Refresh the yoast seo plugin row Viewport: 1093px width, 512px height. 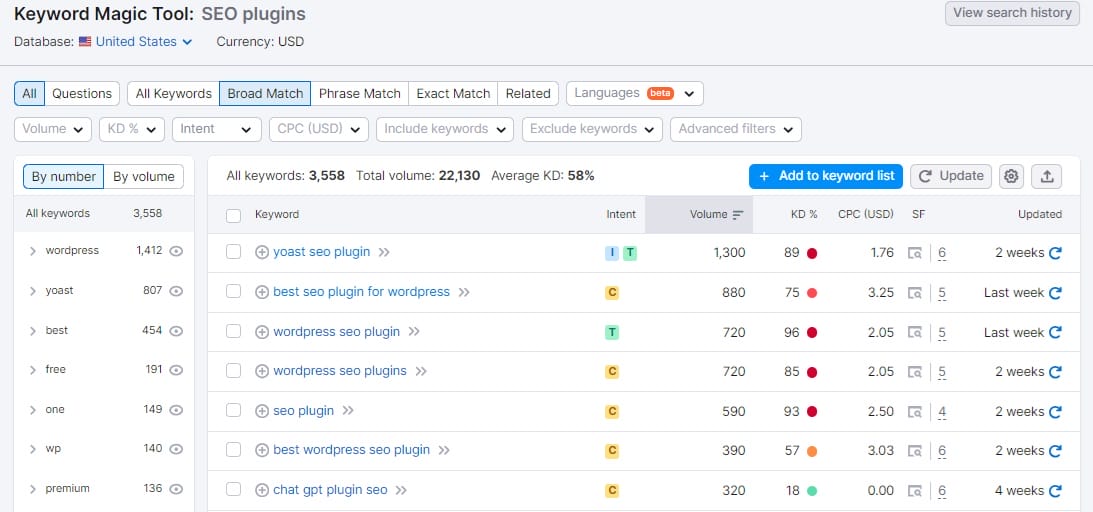1055,253
